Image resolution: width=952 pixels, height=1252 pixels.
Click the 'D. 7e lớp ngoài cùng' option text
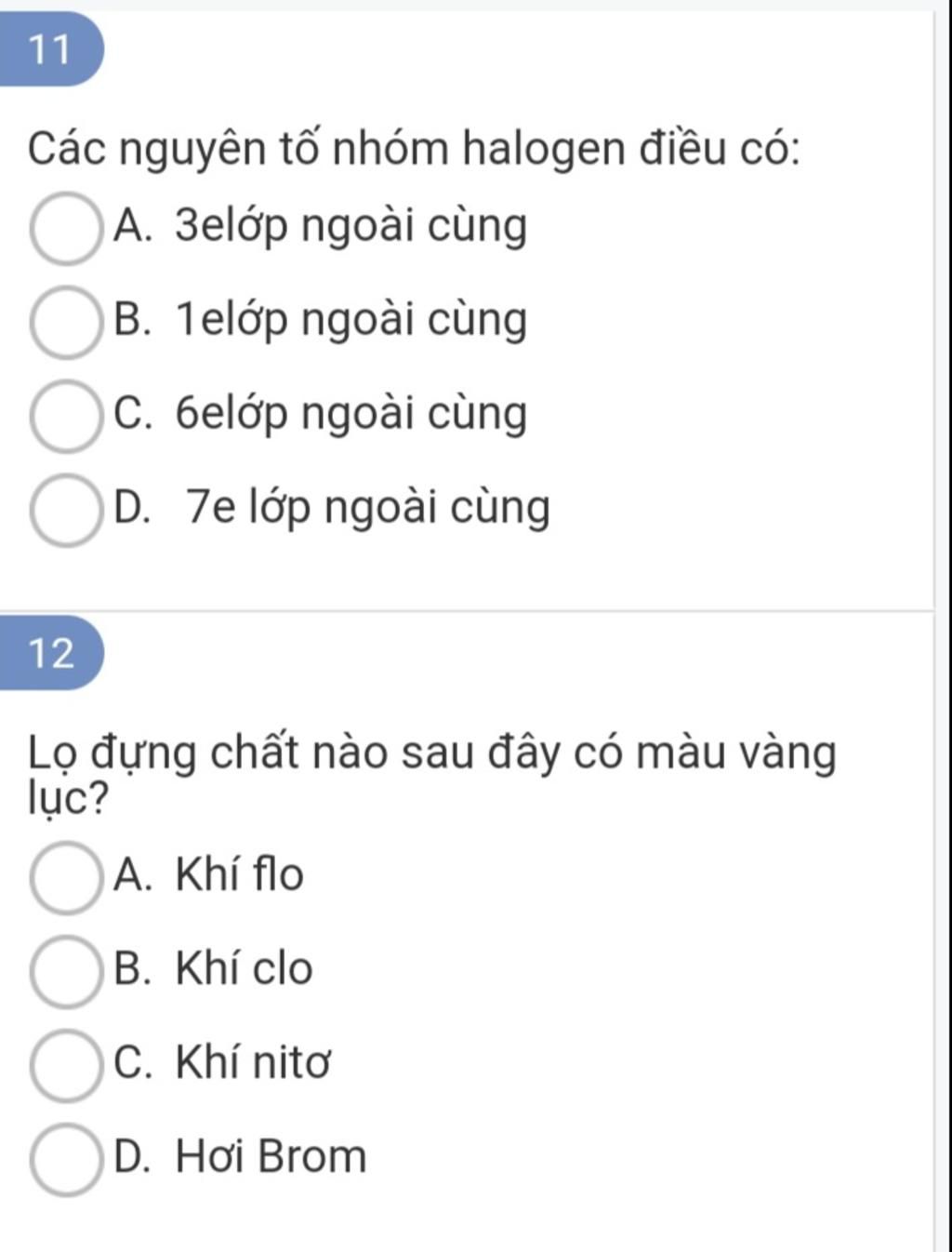click(x=332, y=509)
